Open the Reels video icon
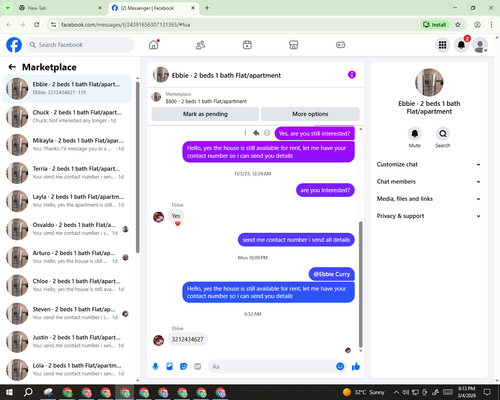The height and width of the screenshot is (400, 500). [247, 45]
